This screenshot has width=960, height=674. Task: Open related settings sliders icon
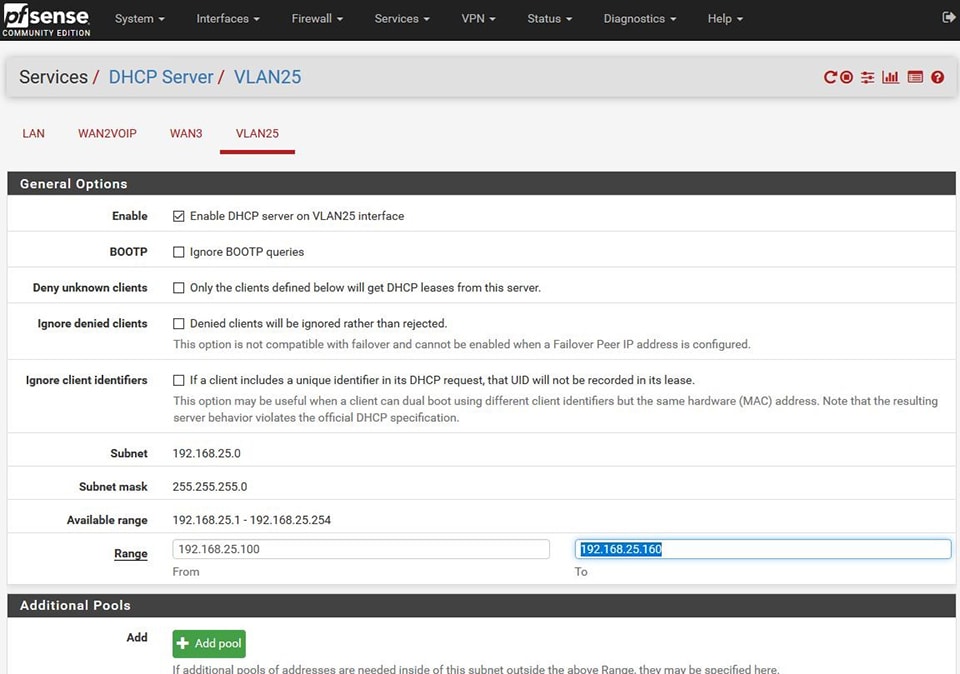[867, 77]
